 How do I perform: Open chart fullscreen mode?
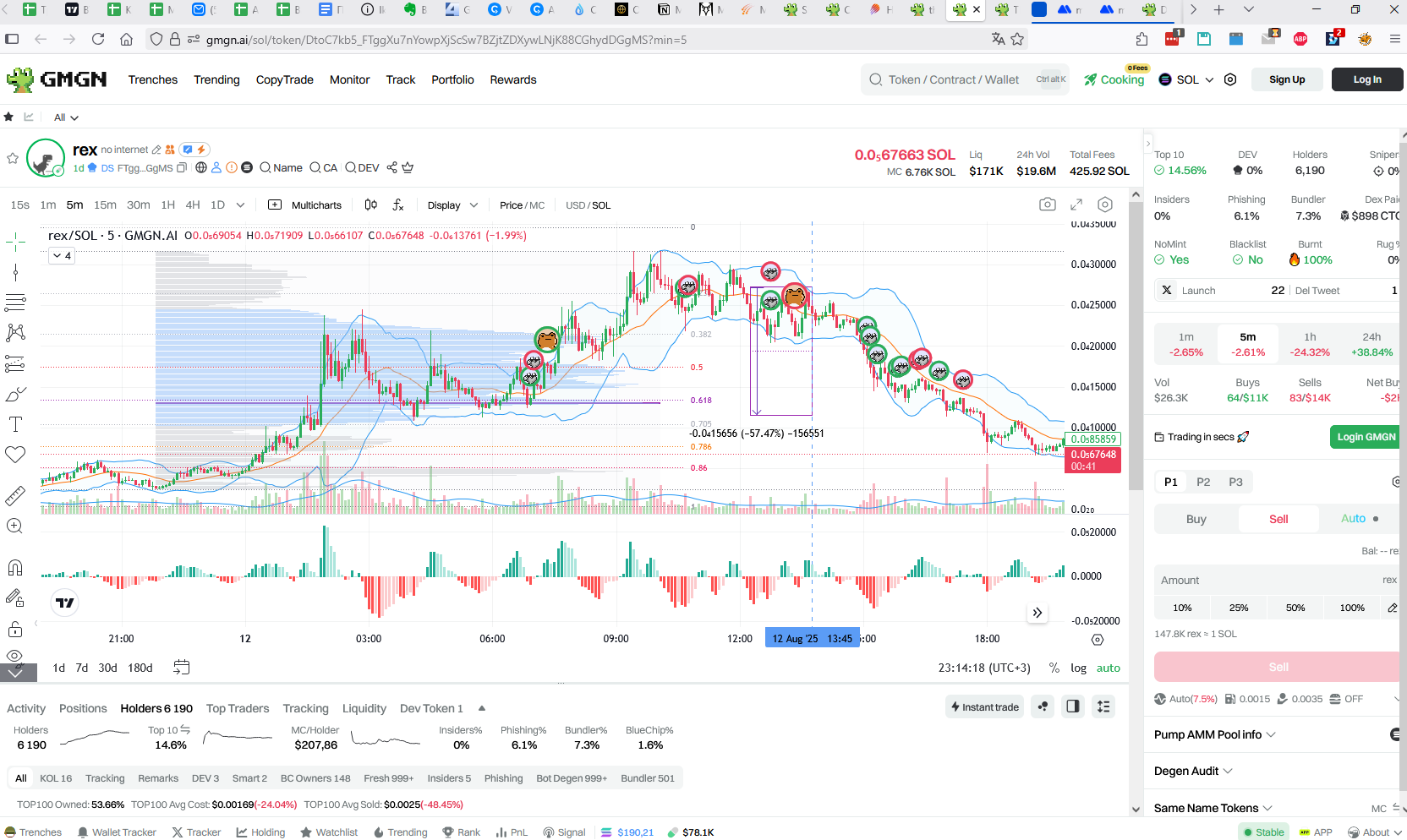[1076, 205]
